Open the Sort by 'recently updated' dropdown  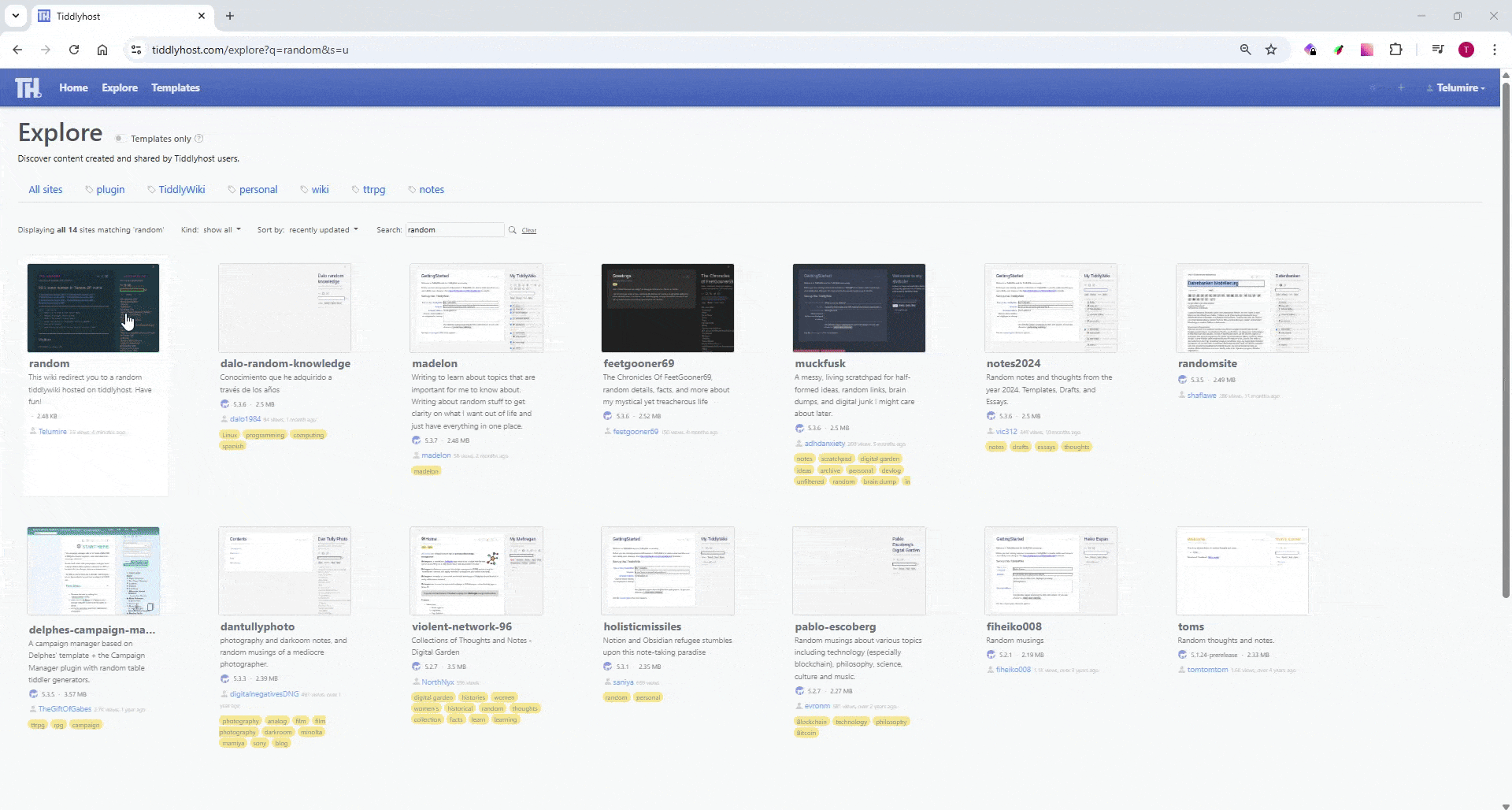pos(323,230)
